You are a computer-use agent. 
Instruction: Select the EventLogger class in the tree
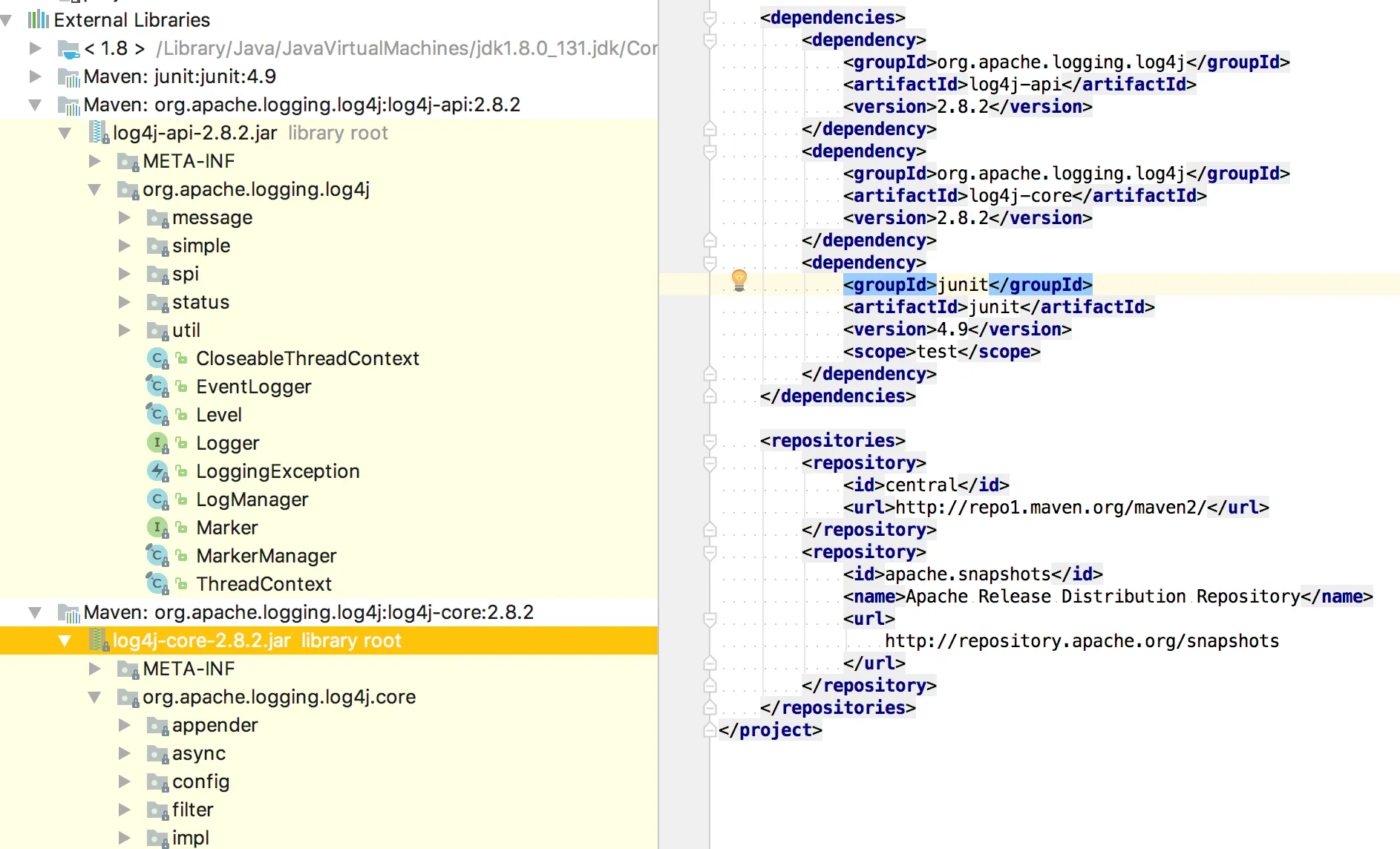pyautogui.click(x=253, y=387)
